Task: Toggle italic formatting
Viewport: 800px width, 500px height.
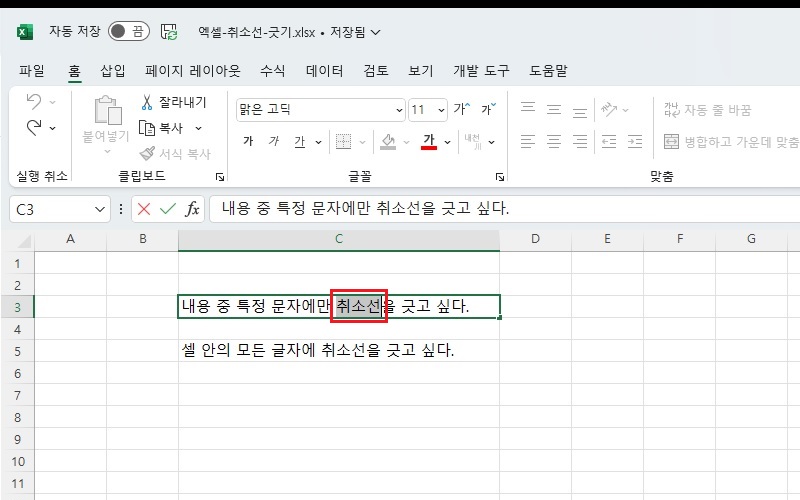Action: click(274, 141)
